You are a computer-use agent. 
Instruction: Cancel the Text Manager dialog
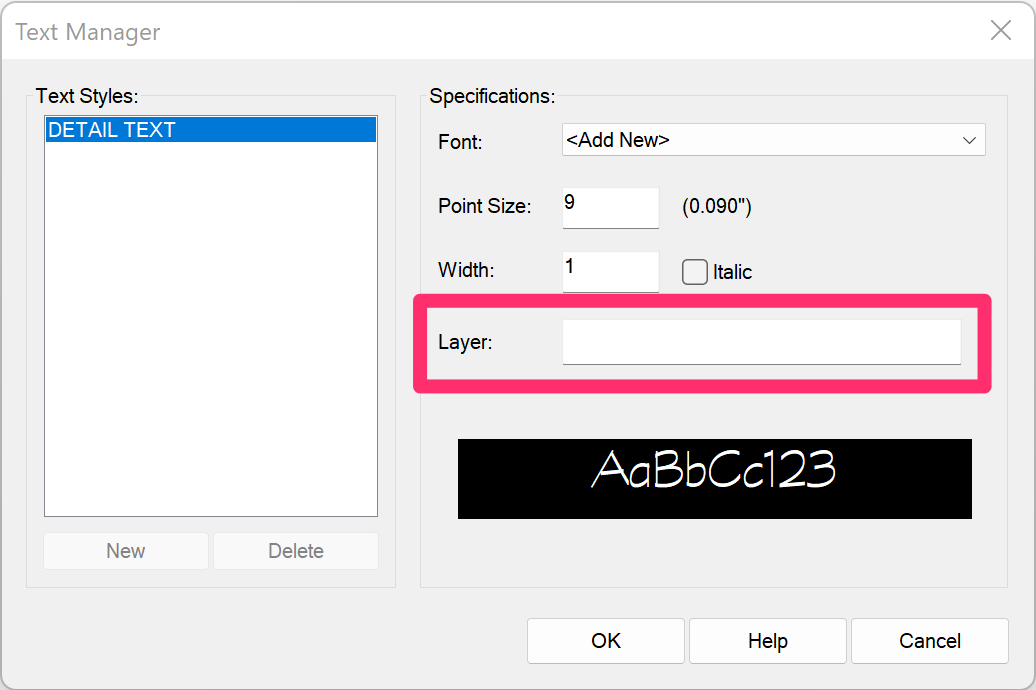point(929,640)
